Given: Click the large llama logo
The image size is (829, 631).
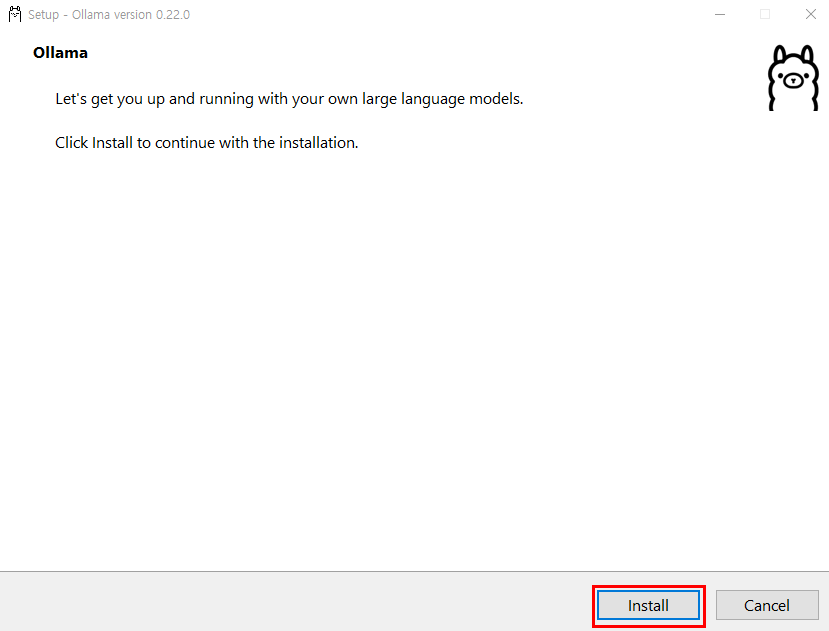Looking at the screenshot, I should 793,78.
